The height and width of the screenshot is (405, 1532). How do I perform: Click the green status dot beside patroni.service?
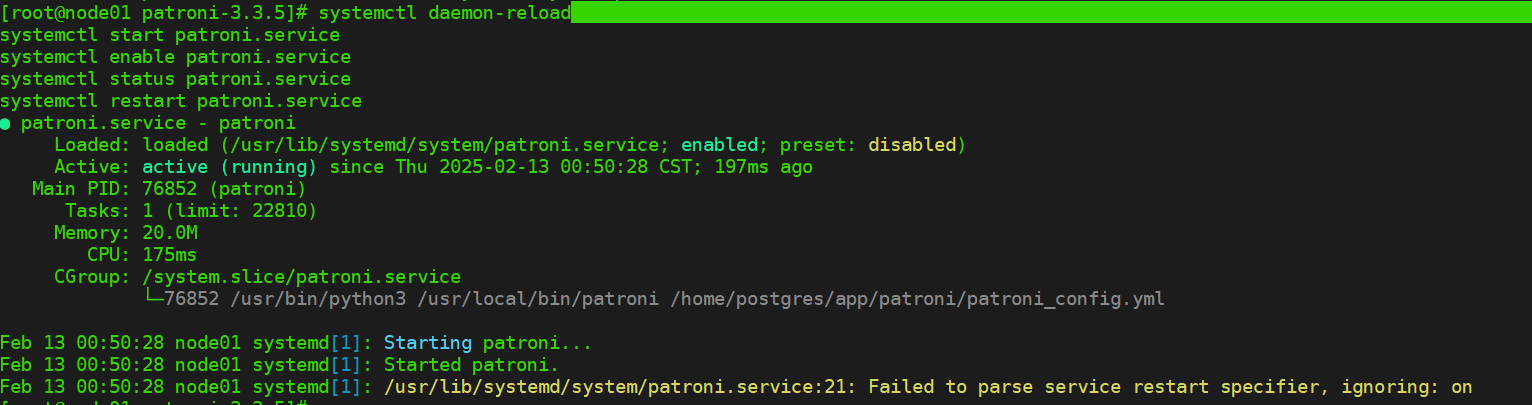coord(6,124)
